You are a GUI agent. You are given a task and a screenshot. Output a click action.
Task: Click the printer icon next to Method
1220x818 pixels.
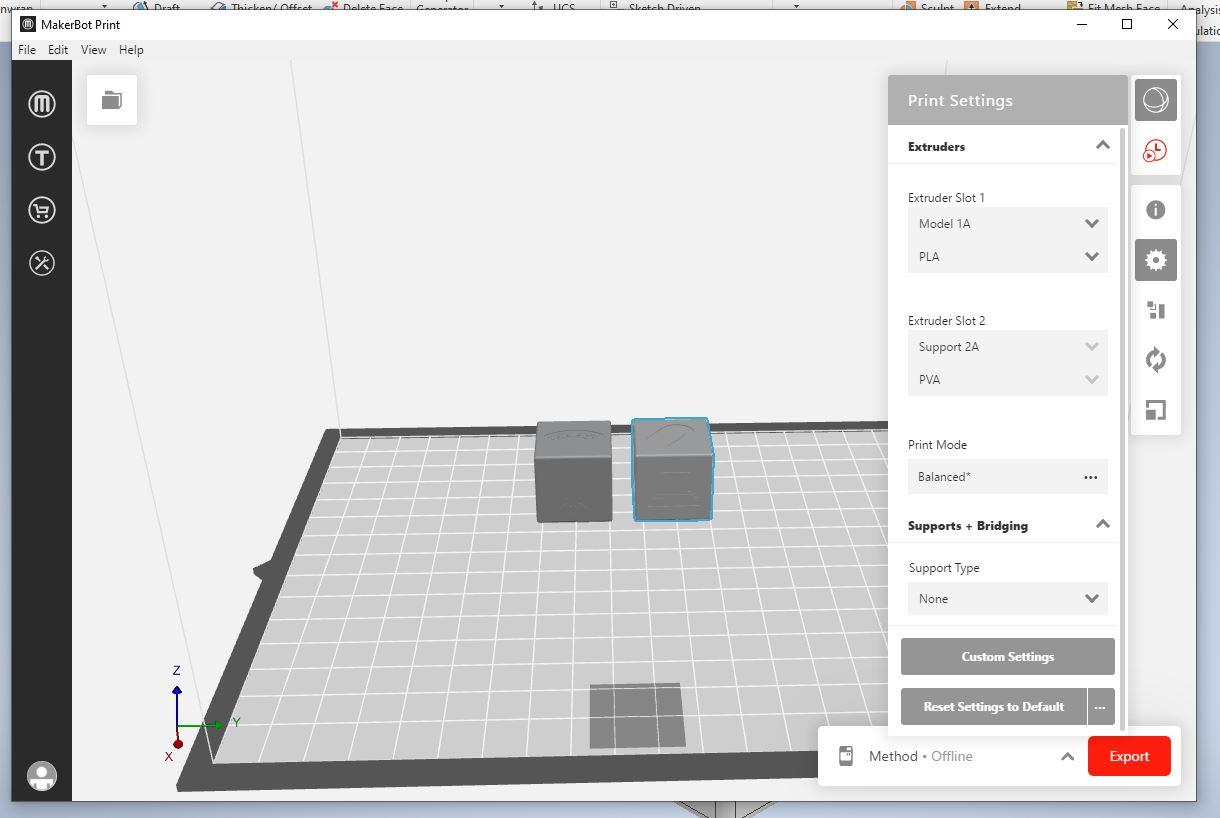point(846,756)
